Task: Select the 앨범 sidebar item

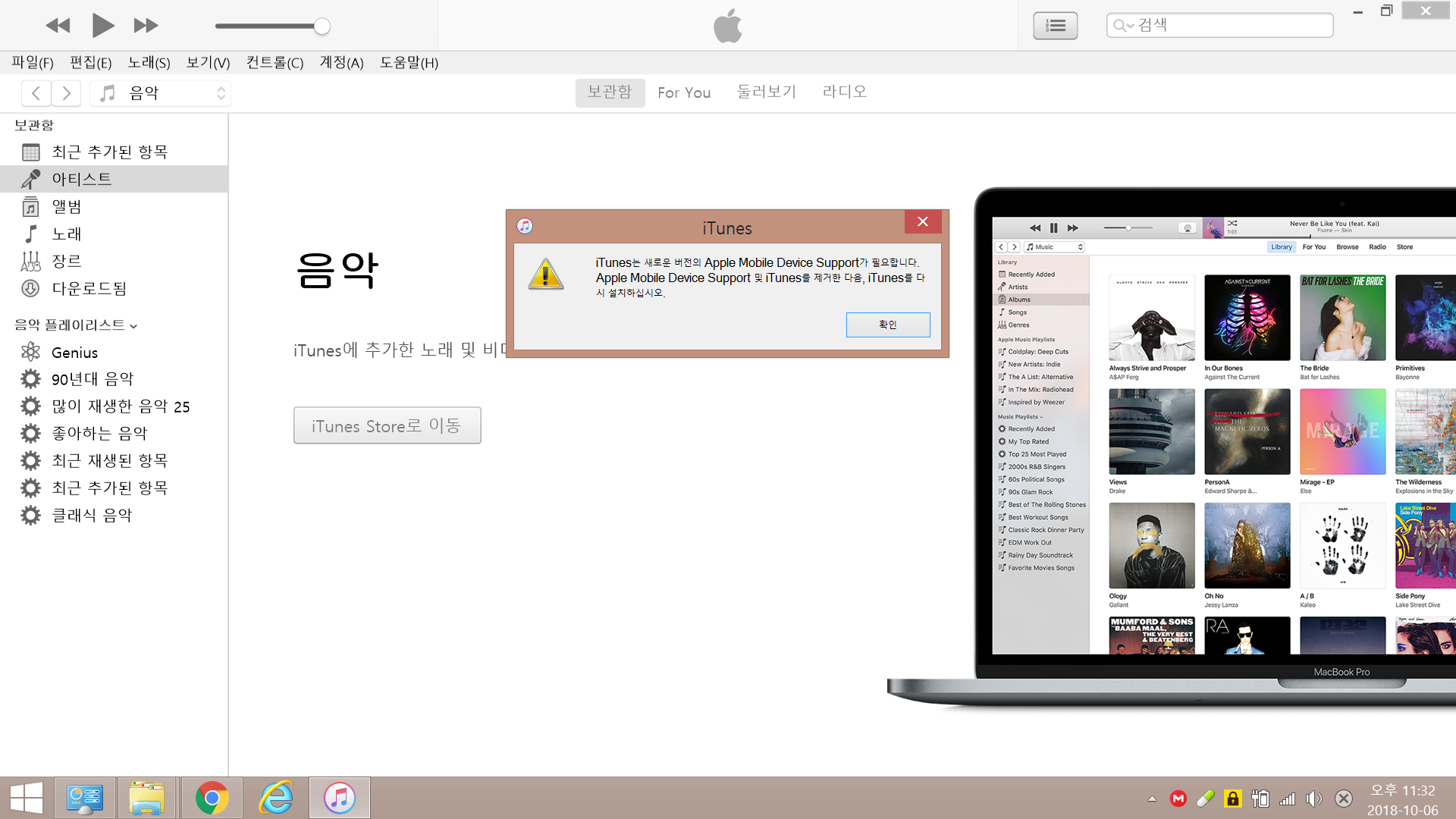Action: point(67,206)
